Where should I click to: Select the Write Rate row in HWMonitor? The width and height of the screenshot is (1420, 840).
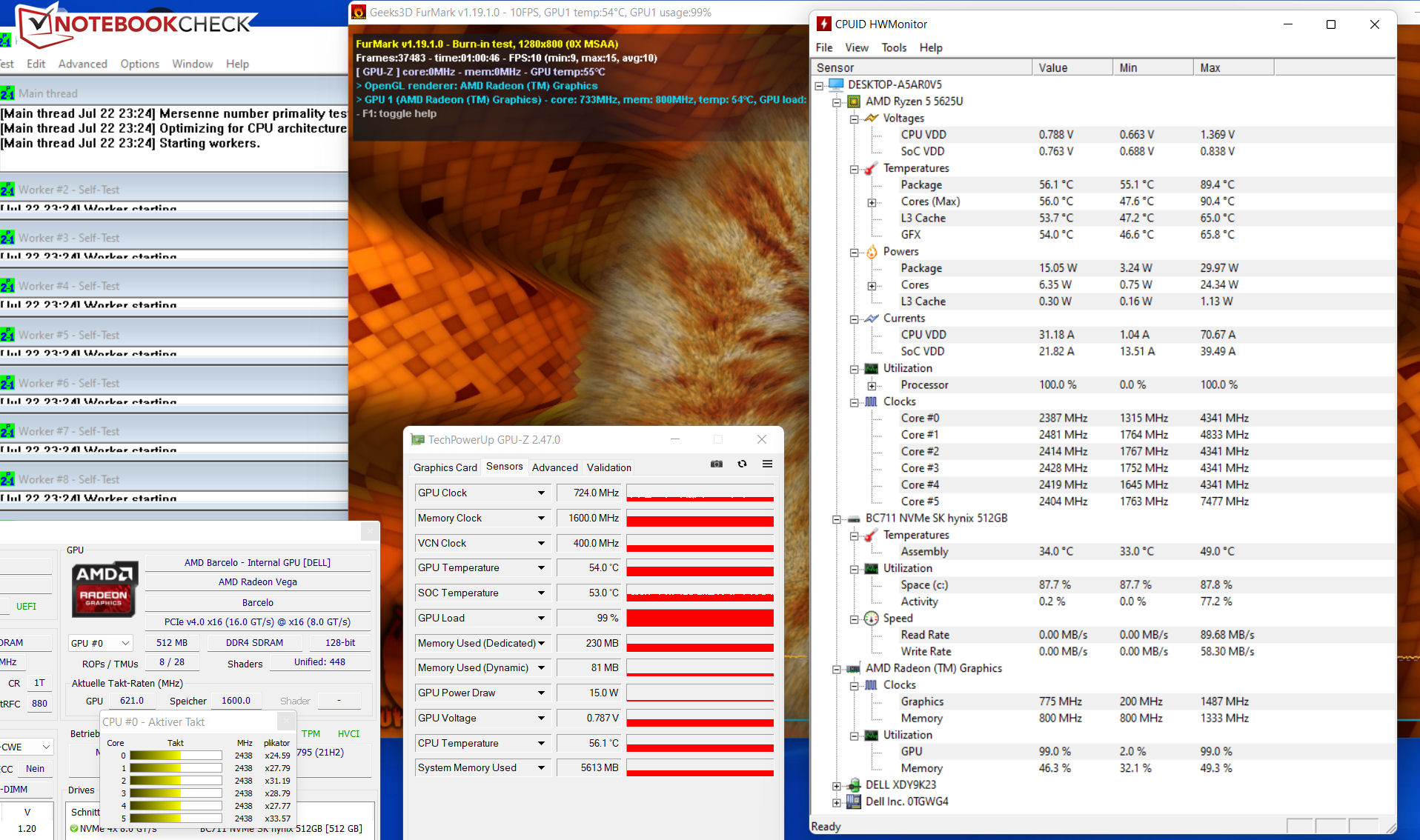pyautogui.click(x=1103, y=652)
